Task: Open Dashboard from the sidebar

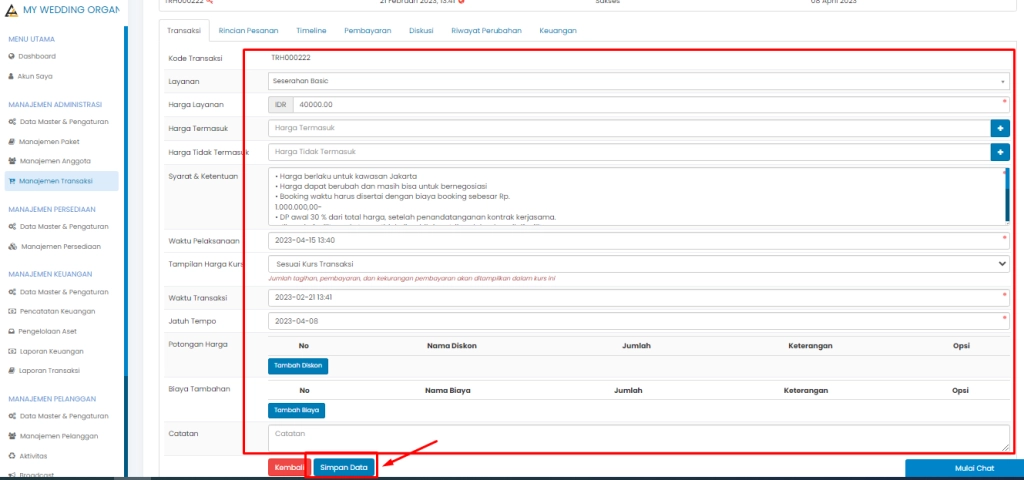Action: tap(38, 56)
